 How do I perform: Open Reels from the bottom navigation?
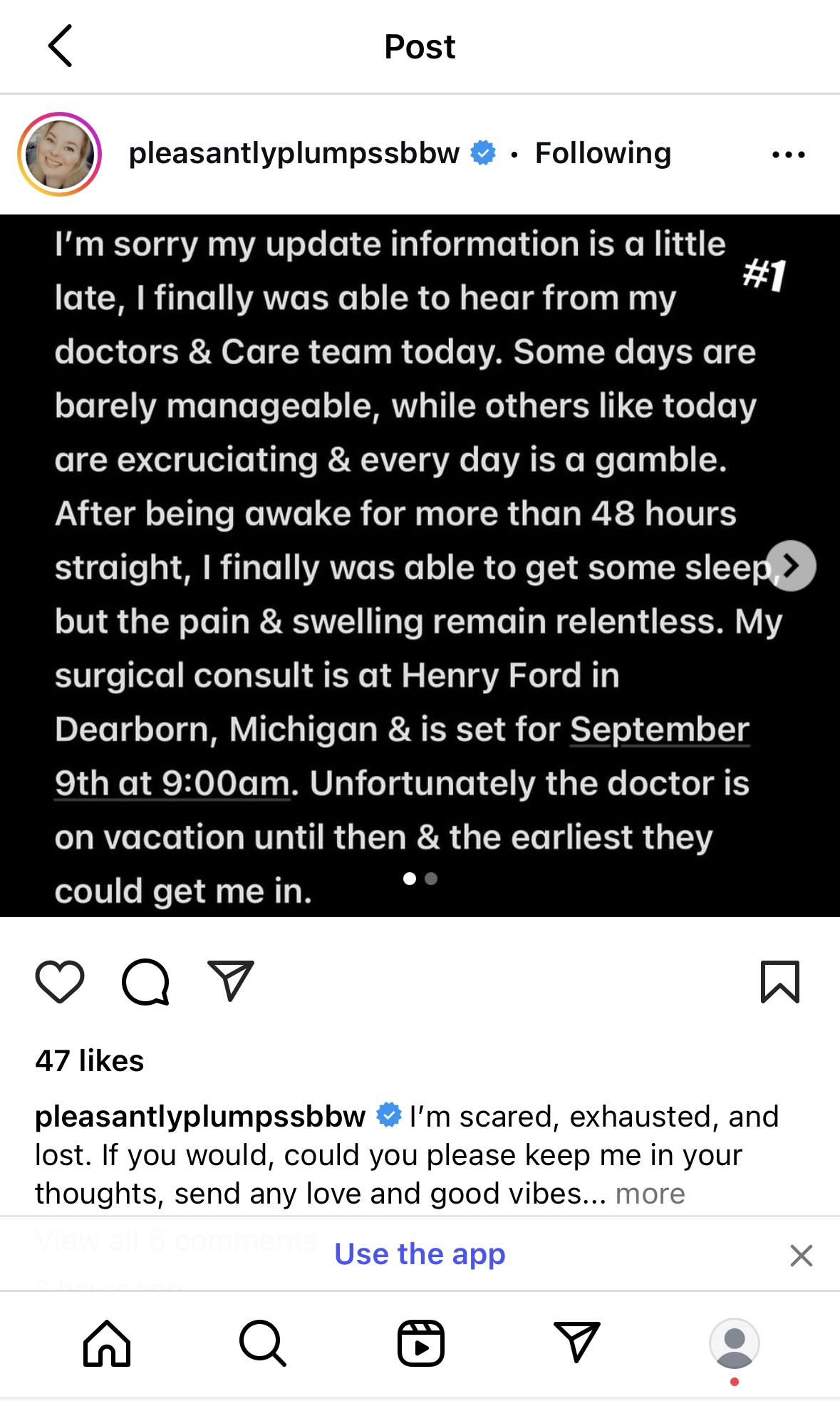[420, 1343]
